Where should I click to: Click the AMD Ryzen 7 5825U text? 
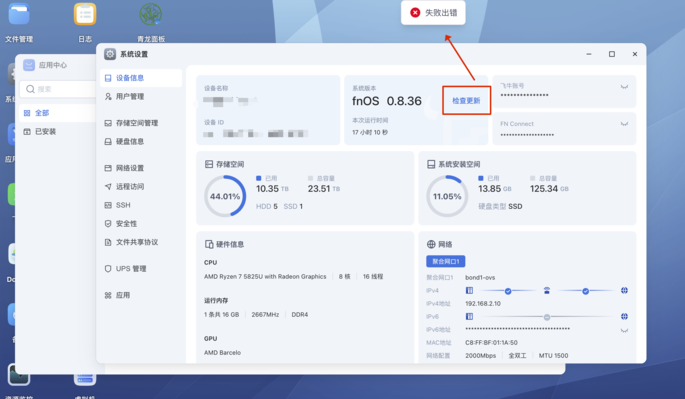(265, 277)
